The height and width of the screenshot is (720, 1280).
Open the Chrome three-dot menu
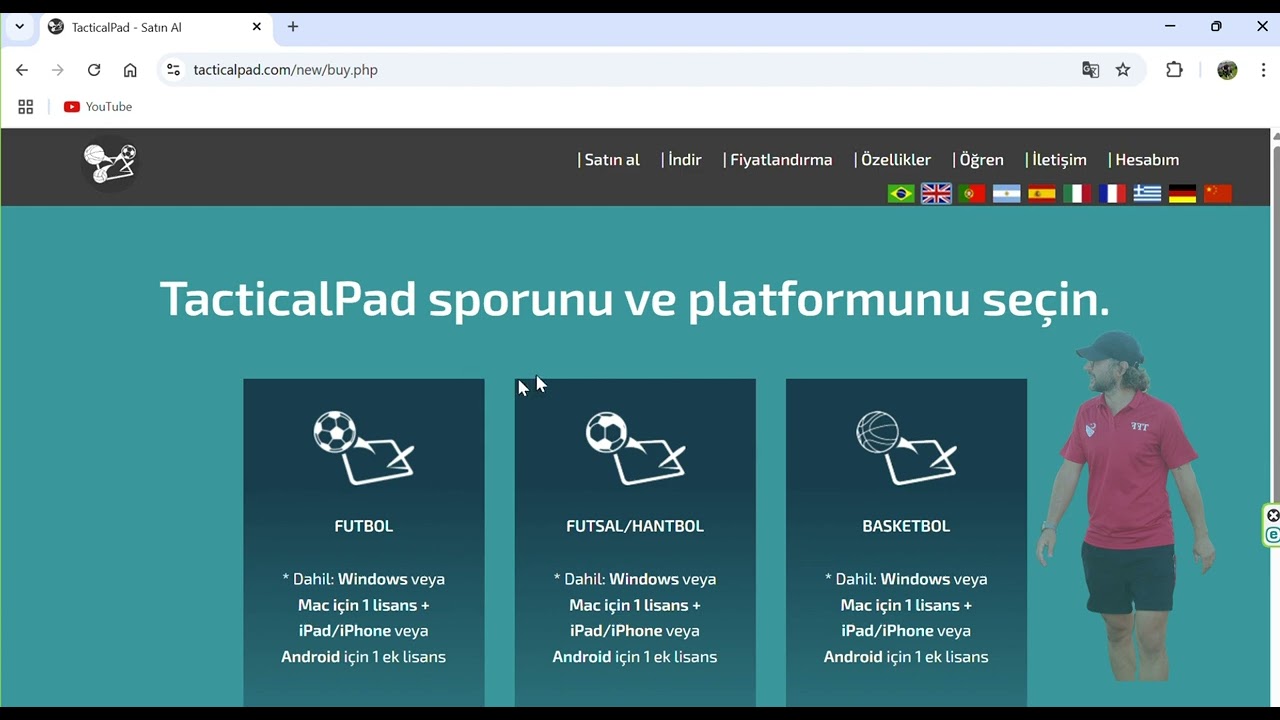(x=1264, y=70)
